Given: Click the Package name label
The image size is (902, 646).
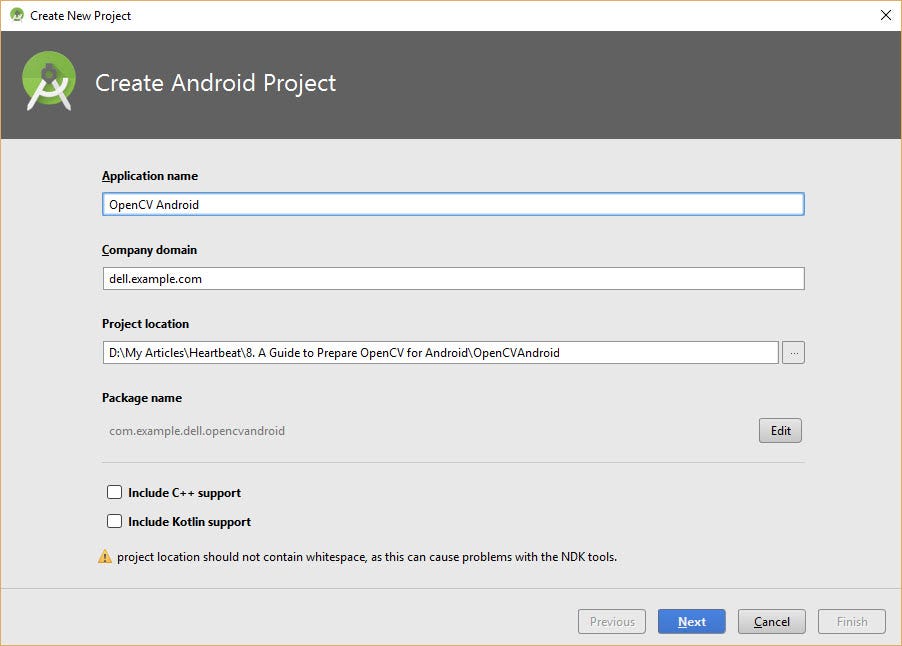Looking at the screenshot, I should (142, 398).
